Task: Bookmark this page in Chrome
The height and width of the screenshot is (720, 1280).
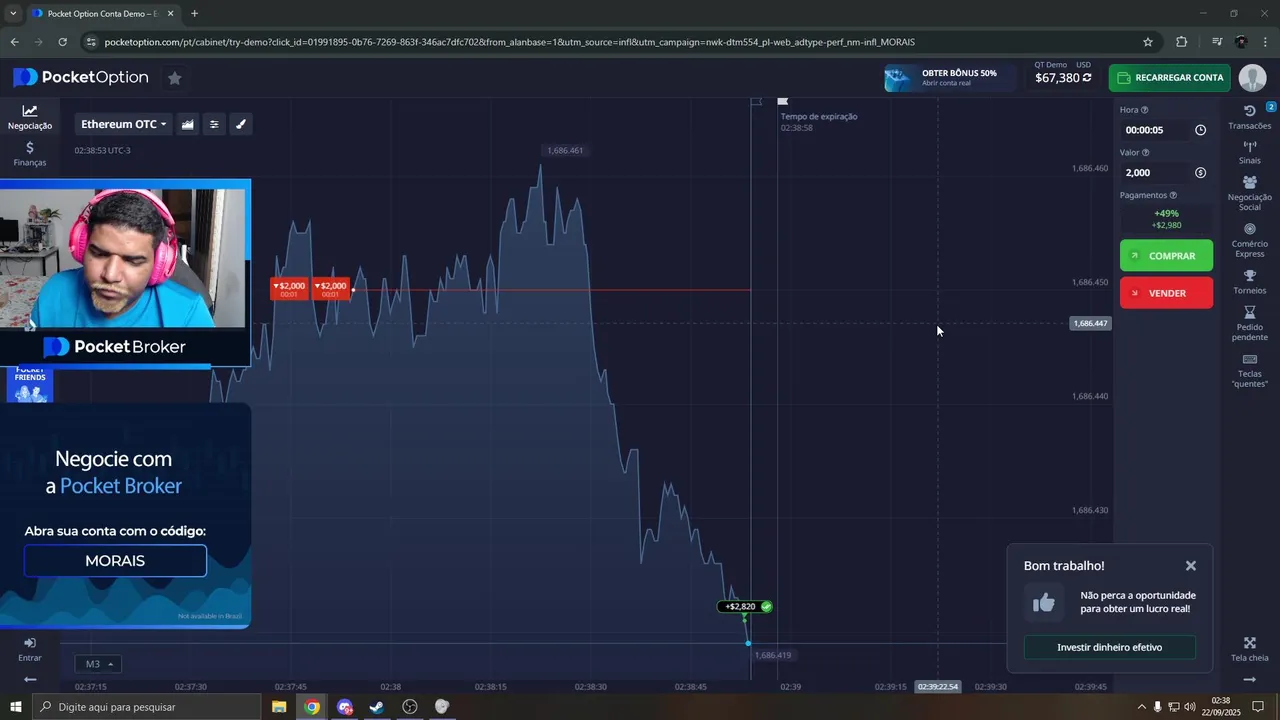Action: pos(1148,42)
